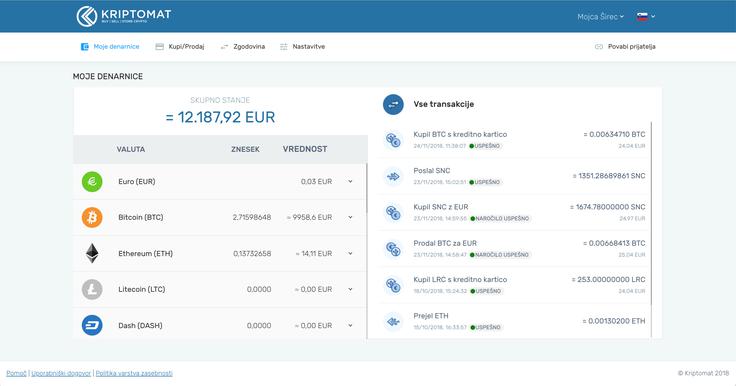Screen dimensions: 736x386
Task: Click the Pomoč footer link
Action: point(16,373)
